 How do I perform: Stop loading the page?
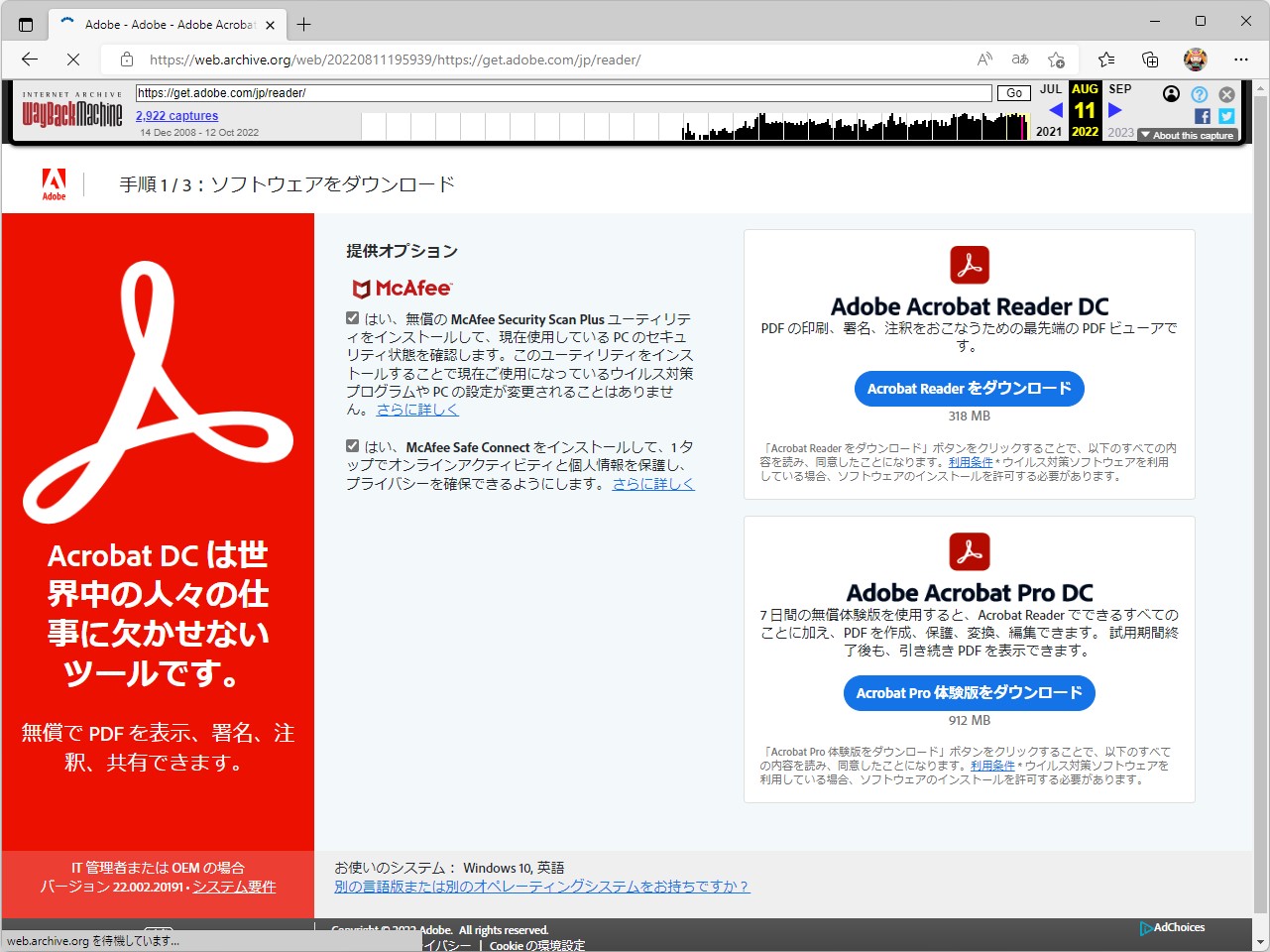[x=73, y=59]
